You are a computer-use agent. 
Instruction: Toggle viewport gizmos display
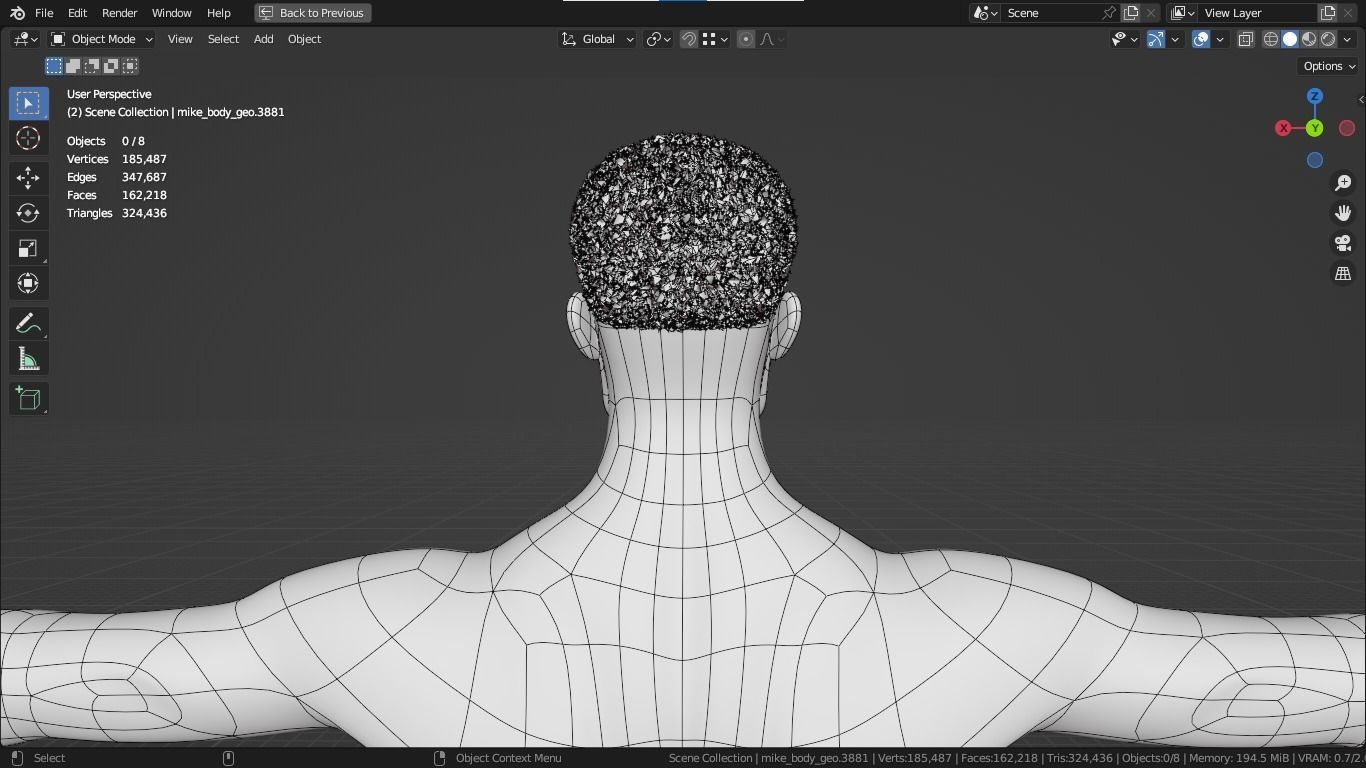click(1156, 39)
